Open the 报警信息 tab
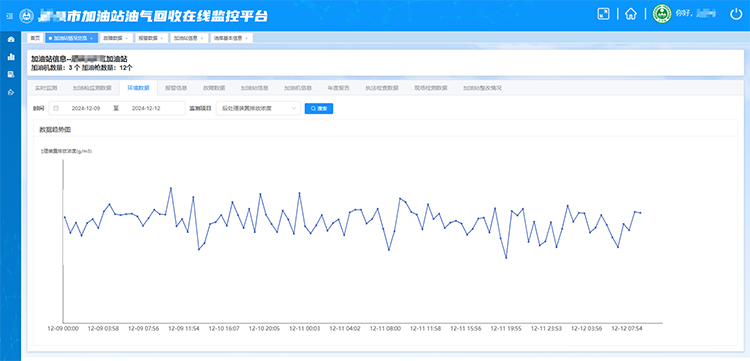 click(x=176, y=88)
